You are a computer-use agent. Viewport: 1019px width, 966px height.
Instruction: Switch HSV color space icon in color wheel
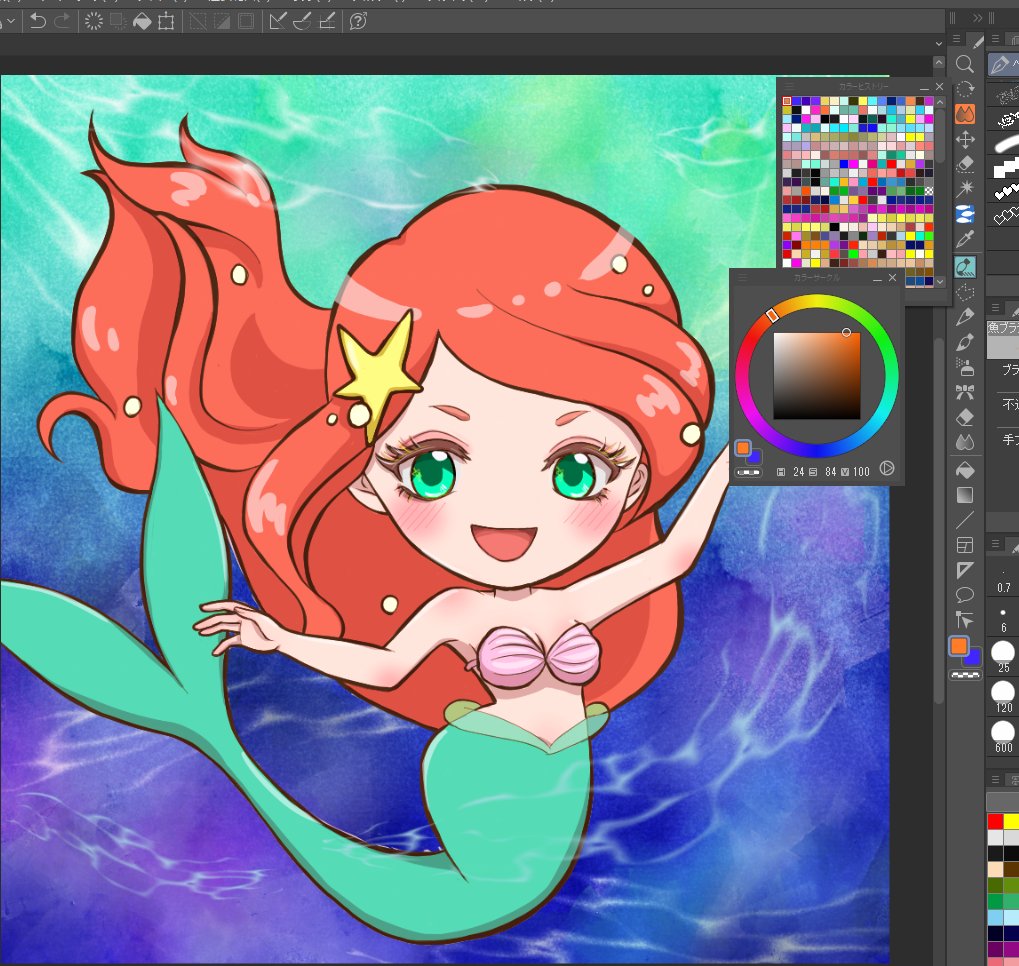[x=887, y=468]
